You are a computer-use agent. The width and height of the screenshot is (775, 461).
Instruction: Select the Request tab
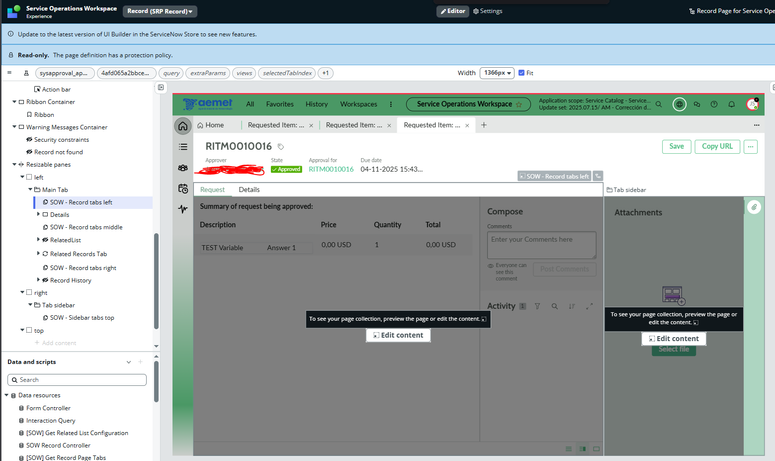pos(212,190)
